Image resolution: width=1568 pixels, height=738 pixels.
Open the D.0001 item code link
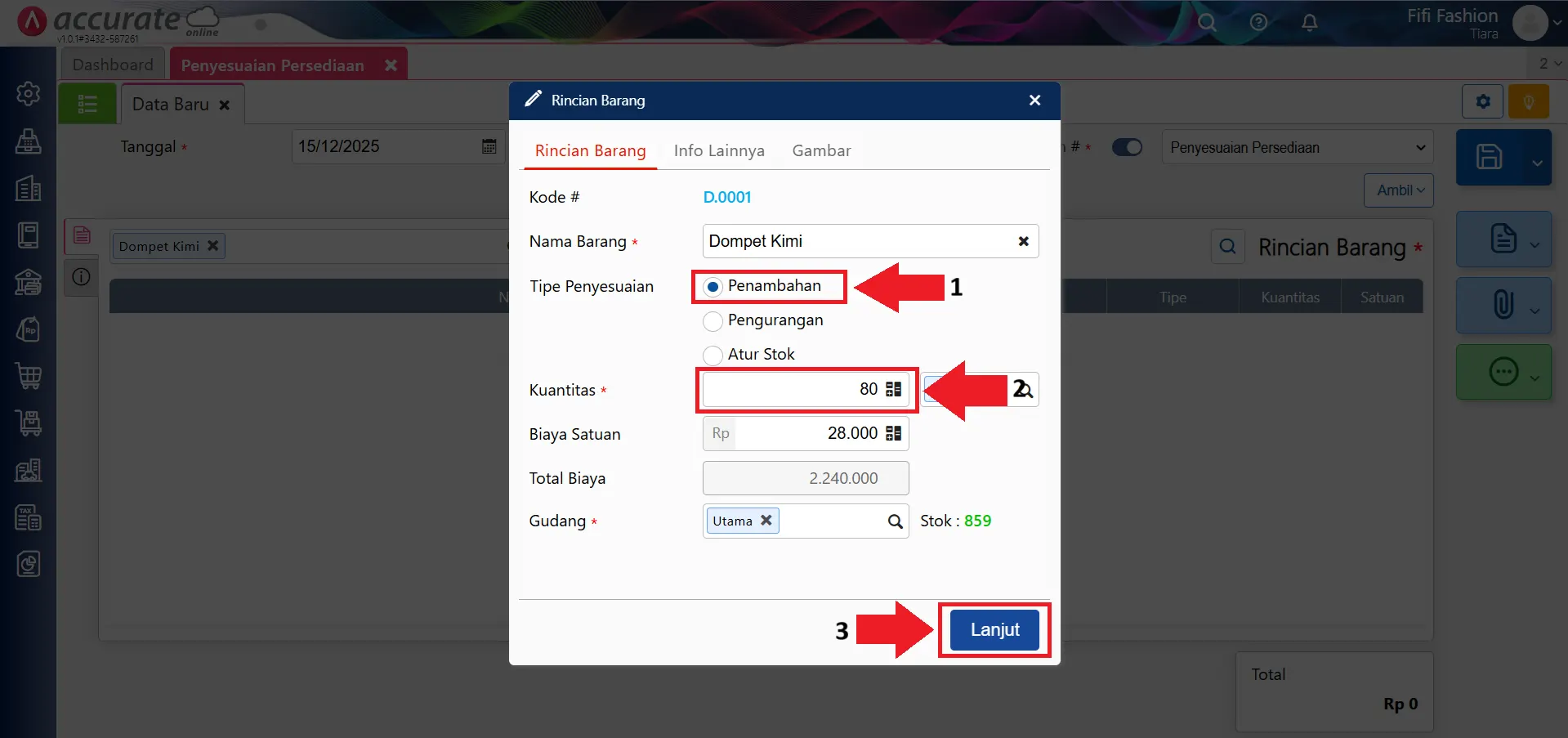727,197
